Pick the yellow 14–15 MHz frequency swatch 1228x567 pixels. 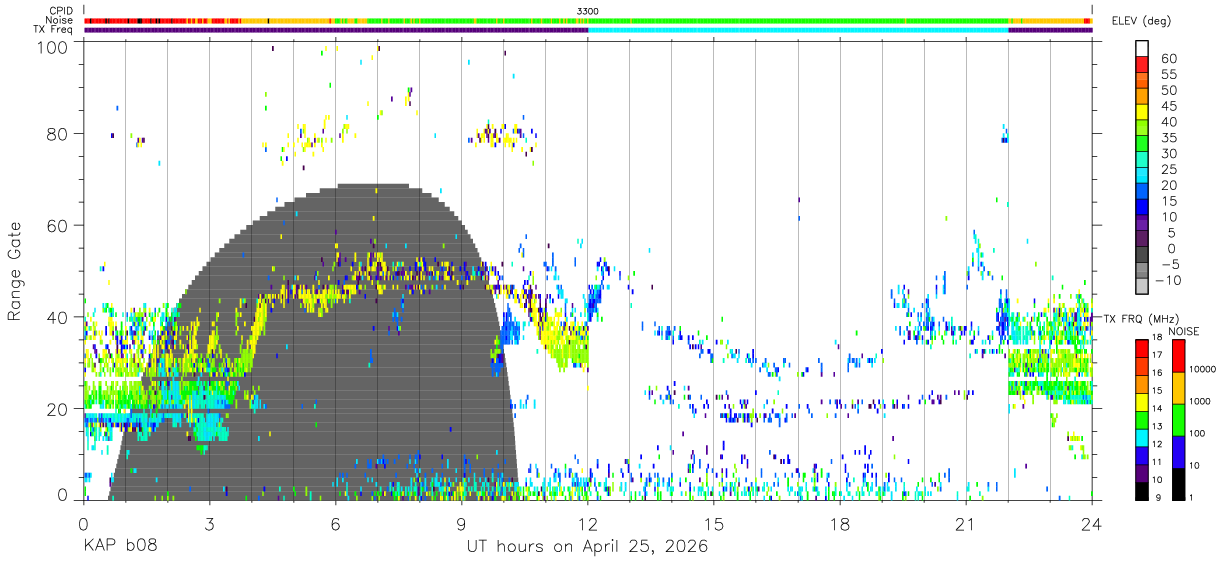(1142, 401)
